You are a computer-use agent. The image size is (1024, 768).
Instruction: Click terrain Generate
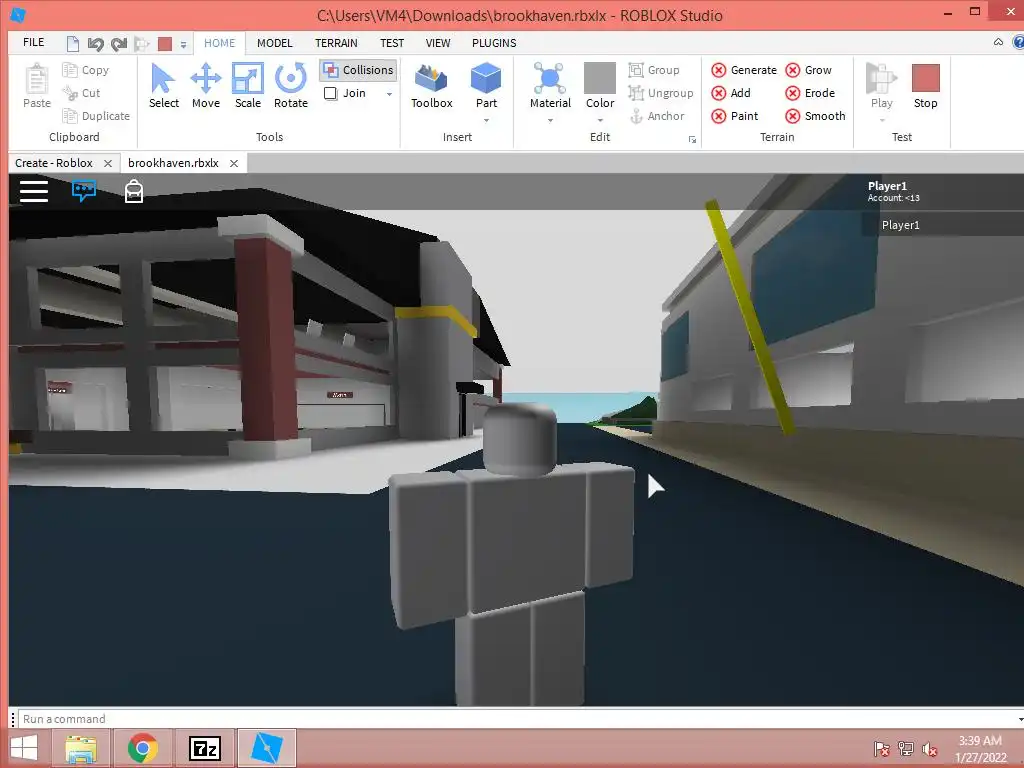pyautogui.click(x=744, y=70)
